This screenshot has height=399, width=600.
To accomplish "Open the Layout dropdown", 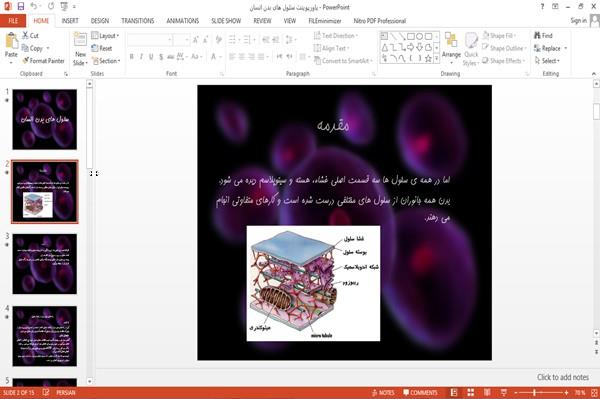I will (x=105, y=36).
